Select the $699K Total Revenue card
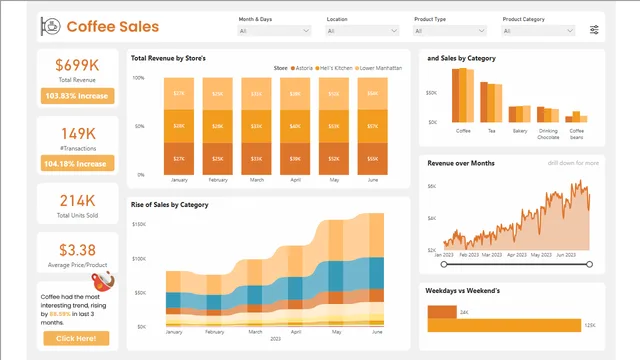Screen dimensions: 640x360 [78, 78]
